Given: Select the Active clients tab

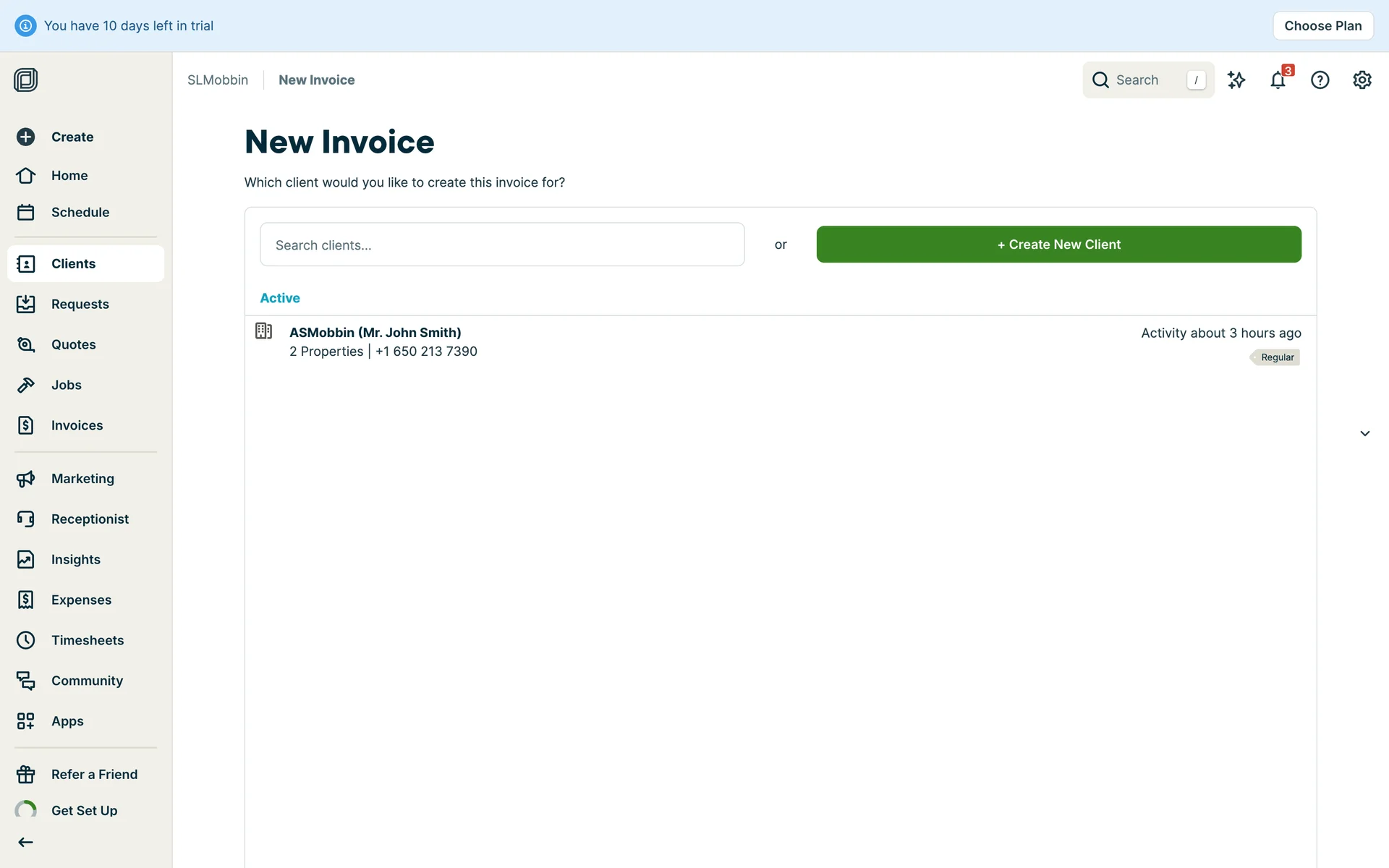Looking at the screenshot, I should click(x=280, y=298).
